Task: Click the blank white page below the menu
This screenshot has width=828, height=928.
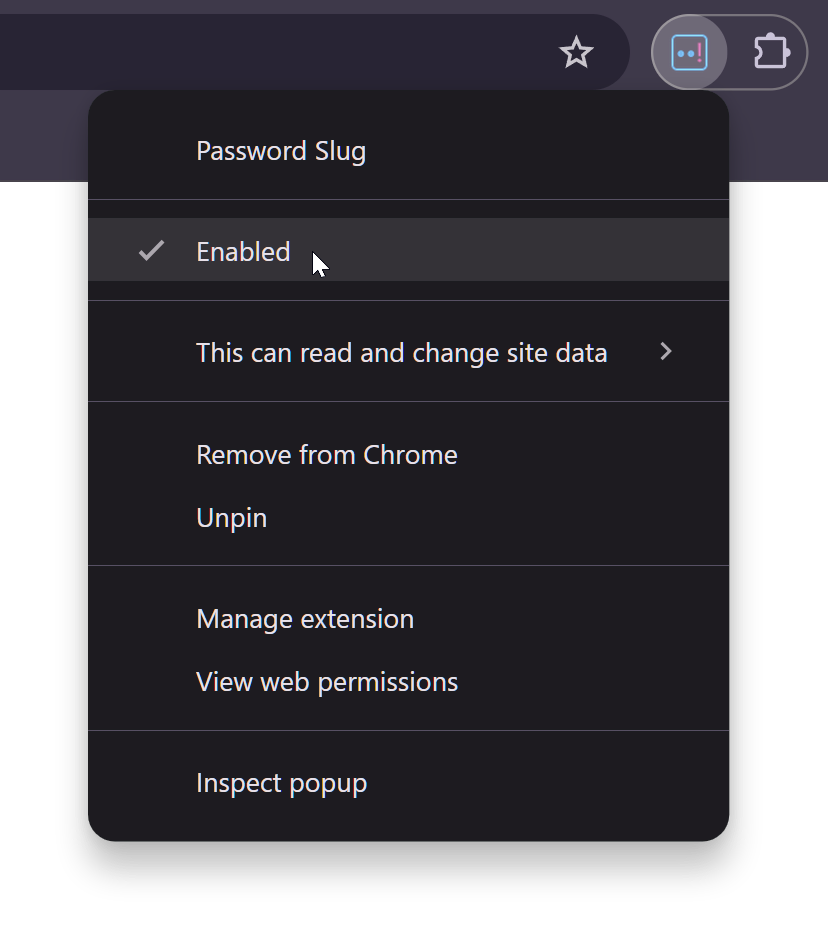Action: (400, 890)
